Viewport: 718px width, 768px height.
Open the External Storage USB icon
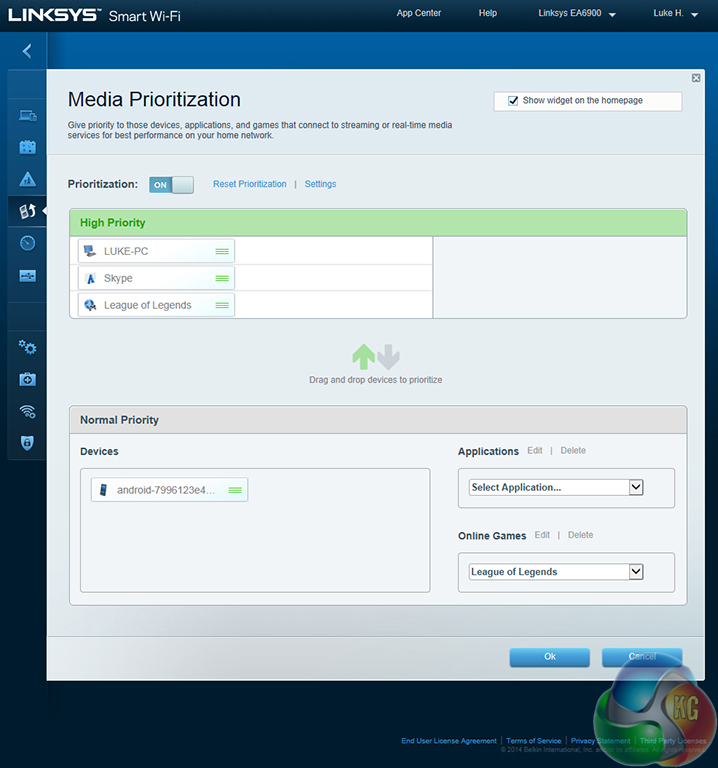27,276
